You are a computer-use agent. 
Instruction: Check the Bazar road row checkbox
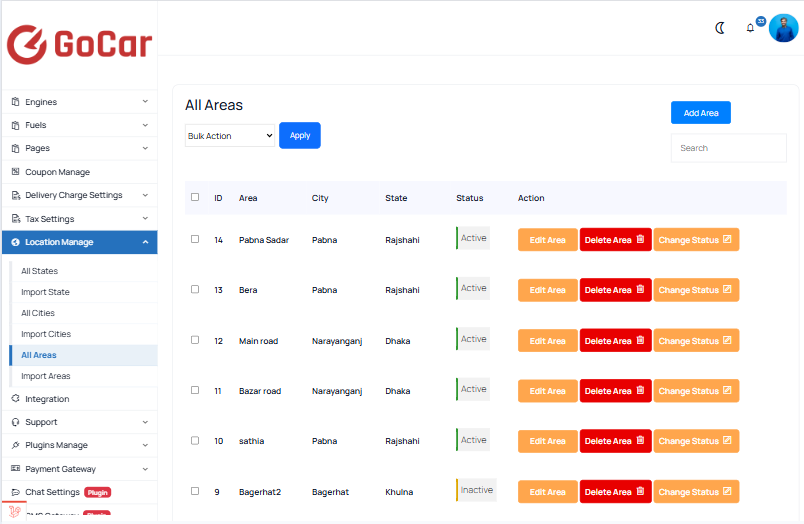[x=195, y=390]
